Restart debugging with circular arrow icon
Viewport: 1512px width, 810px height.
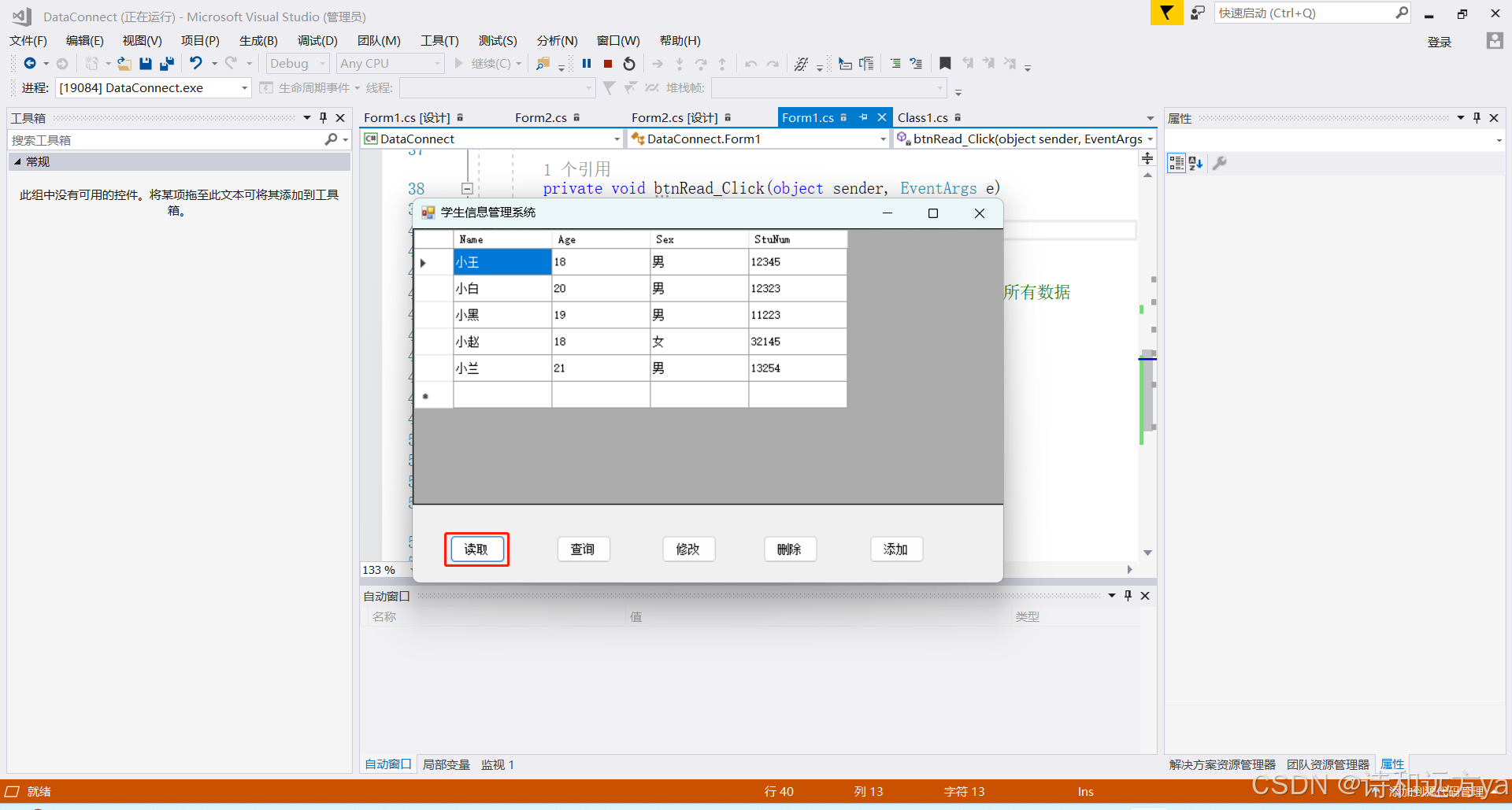click(x=629, y=64)
